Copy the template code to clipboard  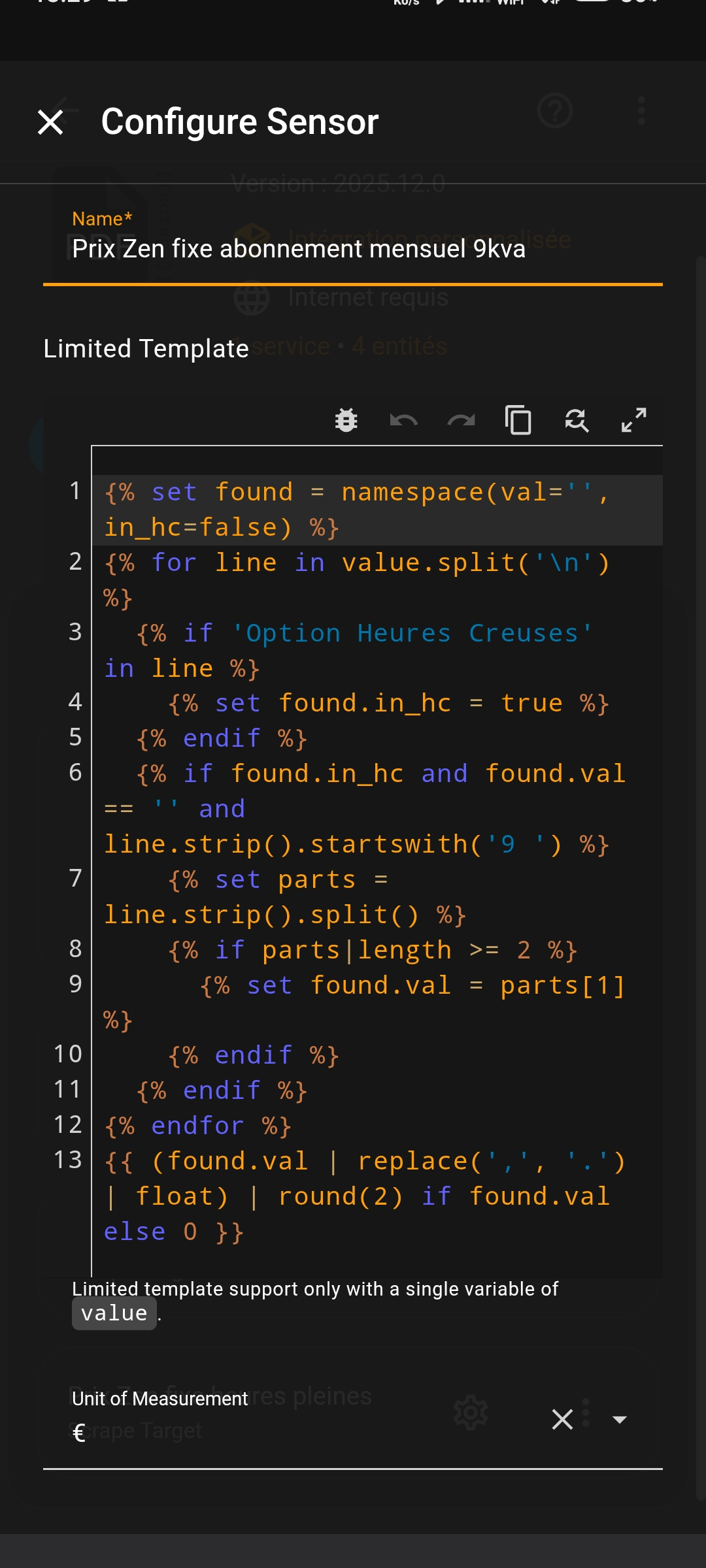pos(518,420)
